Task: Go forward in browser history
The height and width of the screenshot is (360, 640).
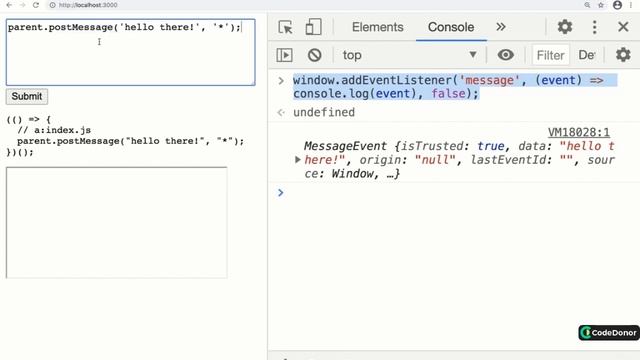Action: pyautogui.click(x=22, y=5)
